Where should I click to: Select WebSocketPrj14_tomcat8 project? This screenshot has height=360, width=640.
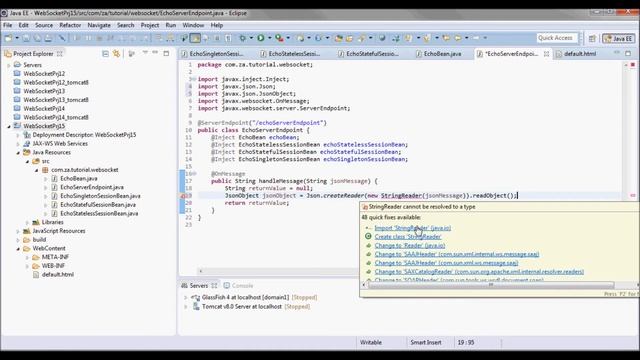56,118
